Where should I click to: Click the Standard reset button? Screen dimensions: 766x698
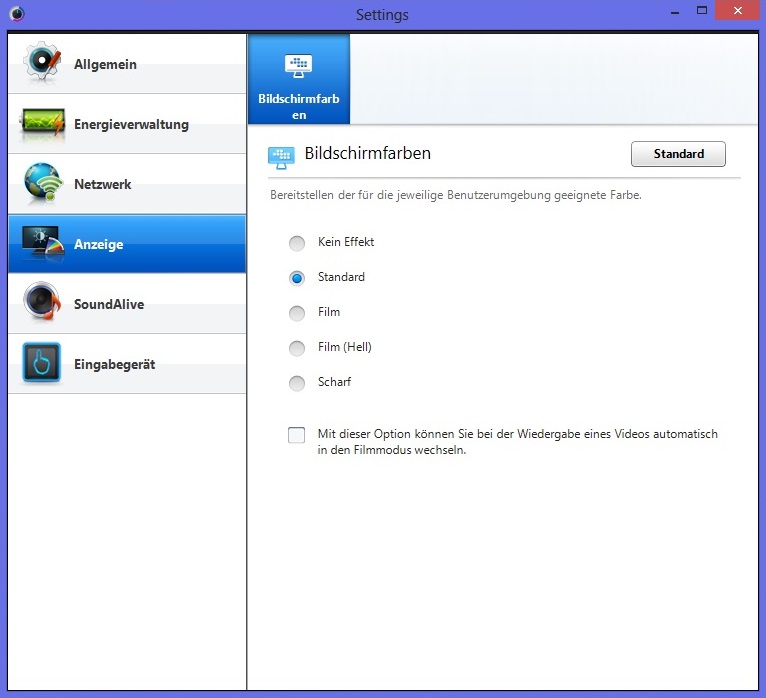(678, 154)
